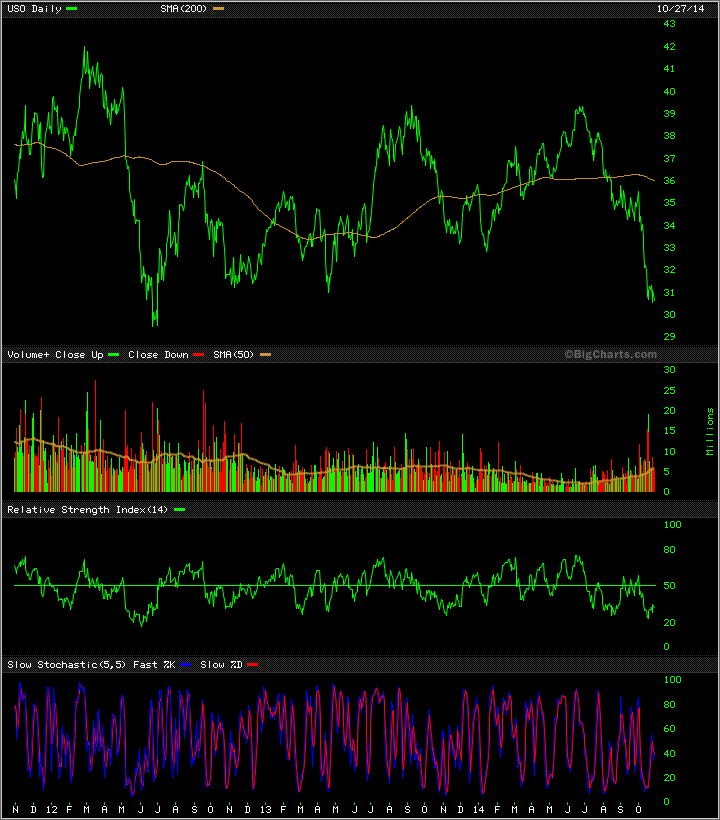The image size is (720, 820).
Task: Click the green Close Up legend swatch
Action: click(113, 355)
